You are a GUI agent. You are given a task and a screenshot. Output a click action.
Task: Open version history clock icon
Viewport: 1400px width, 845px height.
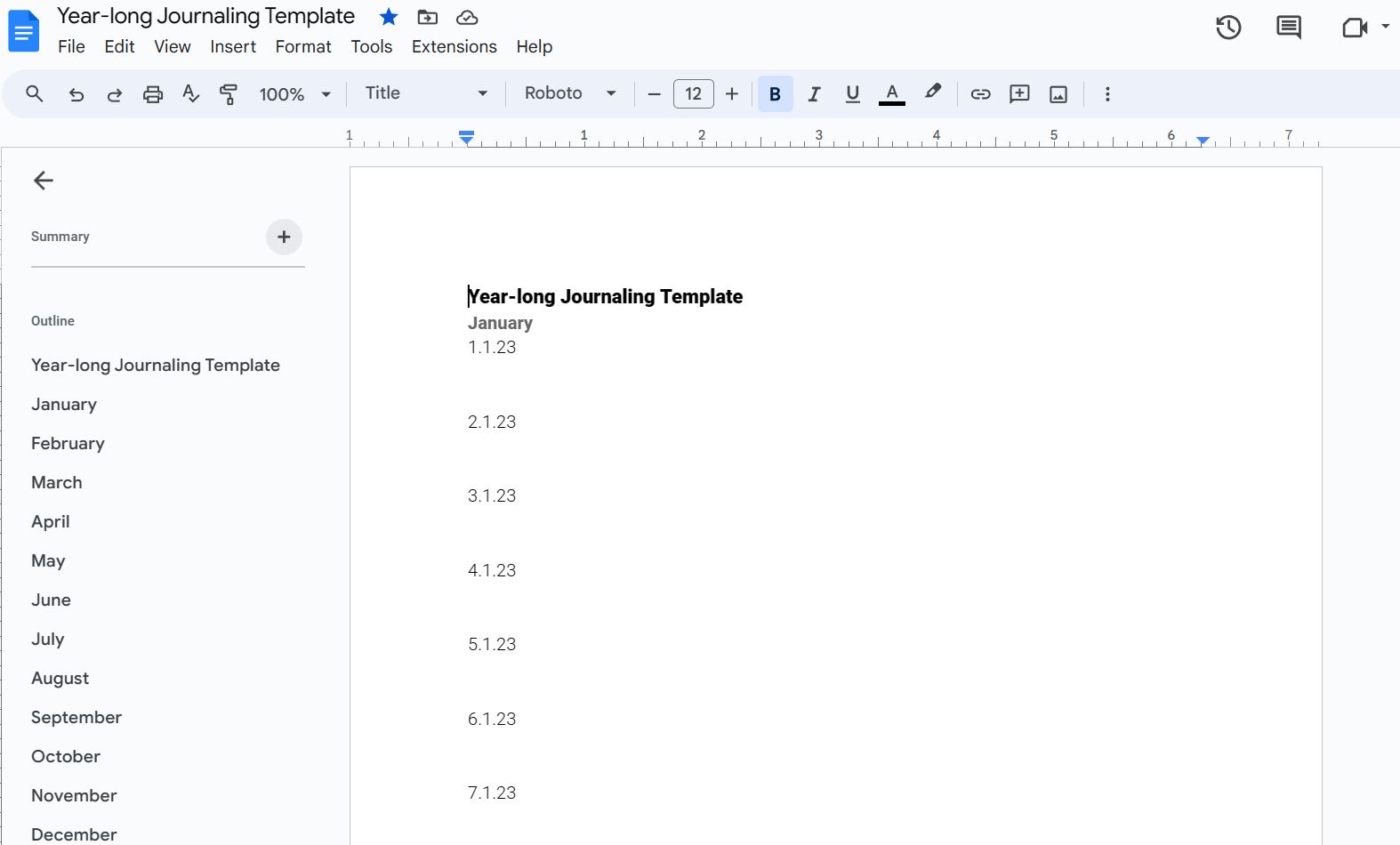pos(1228,28)
